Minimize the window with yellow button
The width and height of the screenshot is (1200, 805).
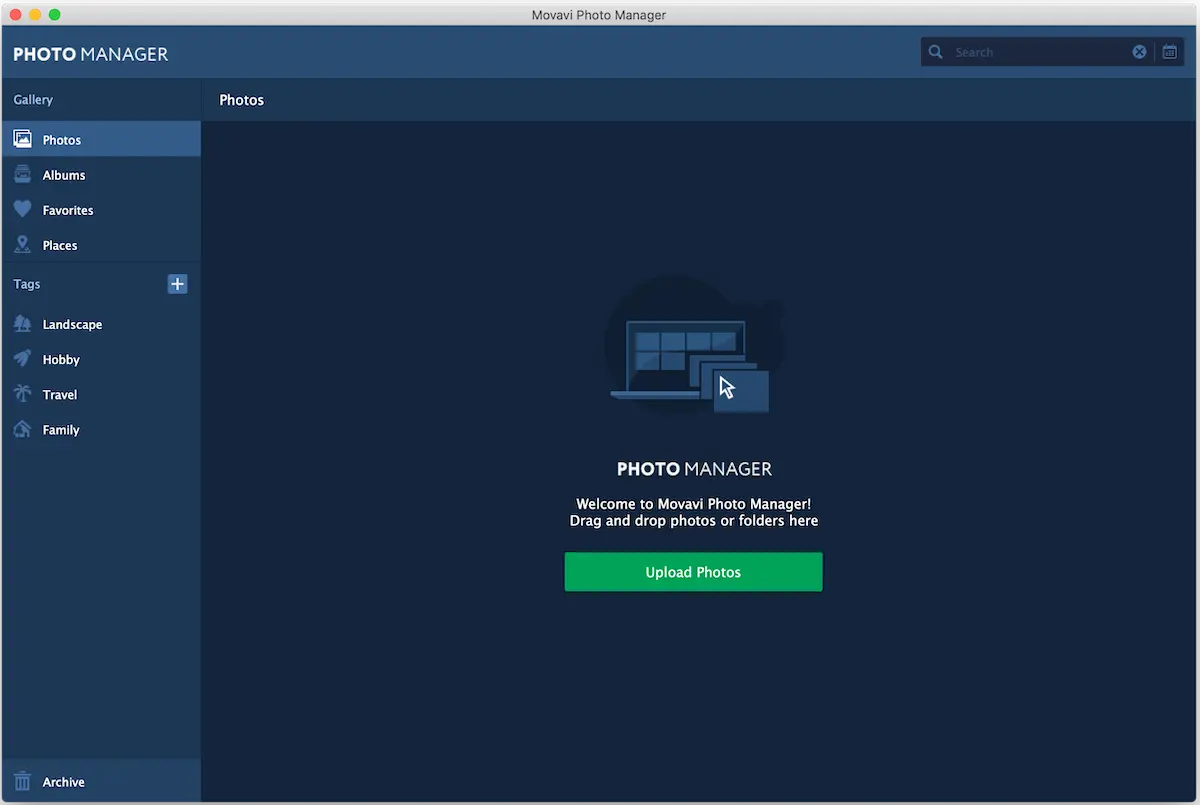pos(35,14)
